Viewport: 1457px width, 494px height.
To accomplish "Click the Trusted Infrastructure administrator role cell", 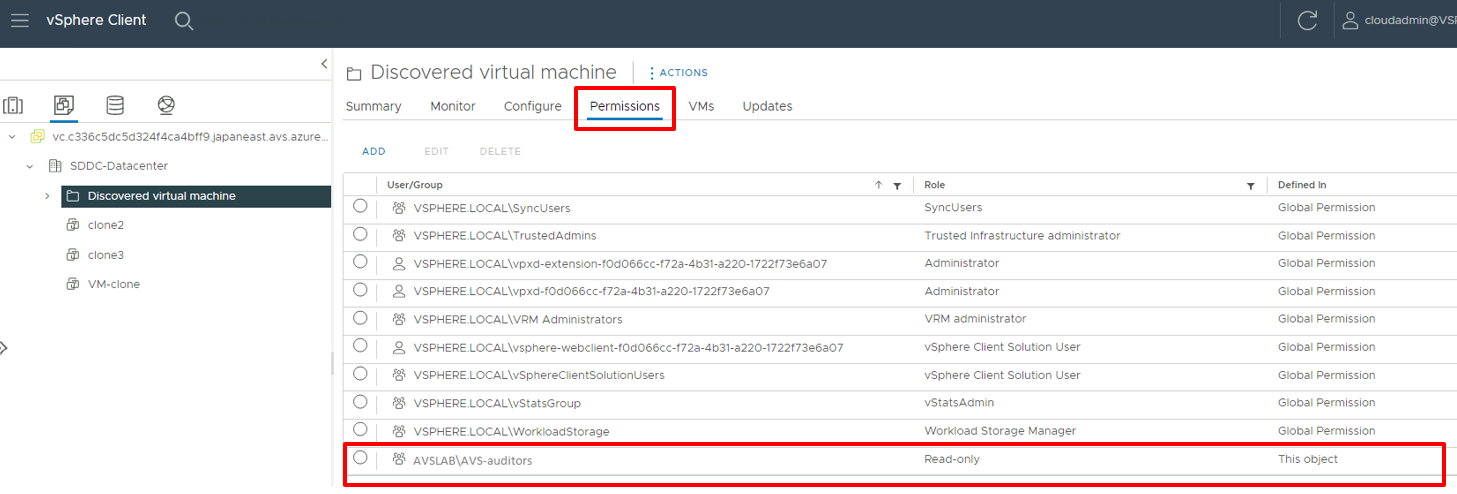I will [x=1022, y=236].
